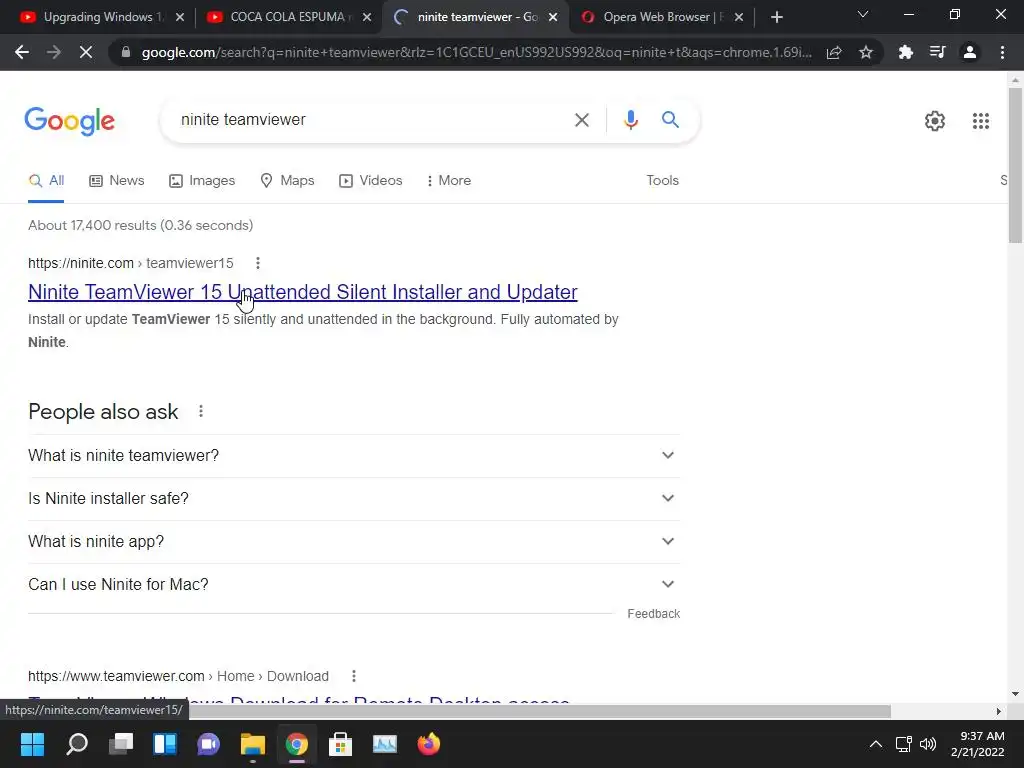Click the ninite.com › teamviewer15 URL

click(131, 263)
